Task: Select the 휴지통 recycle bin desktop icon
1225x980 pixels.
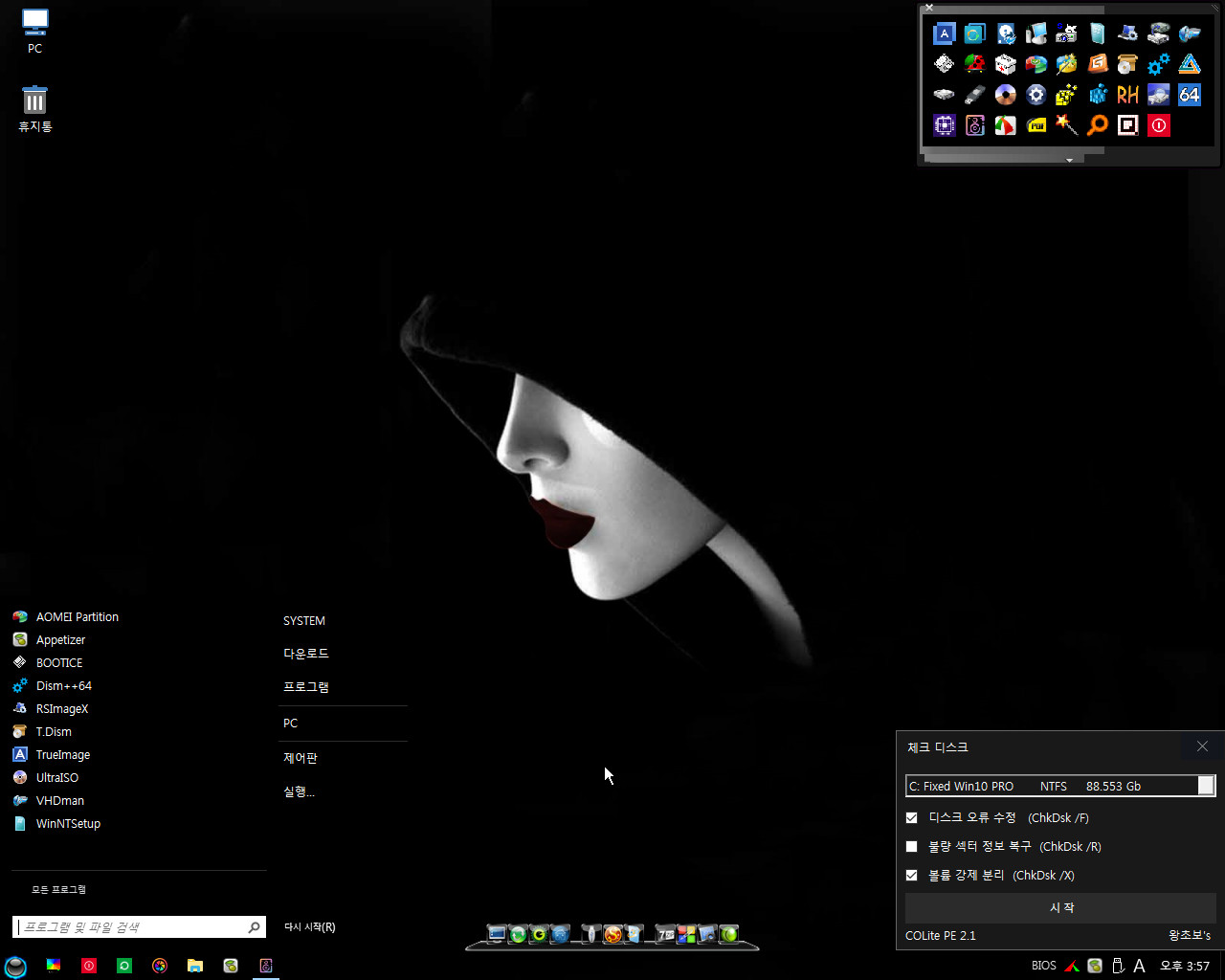Action: 34,108
